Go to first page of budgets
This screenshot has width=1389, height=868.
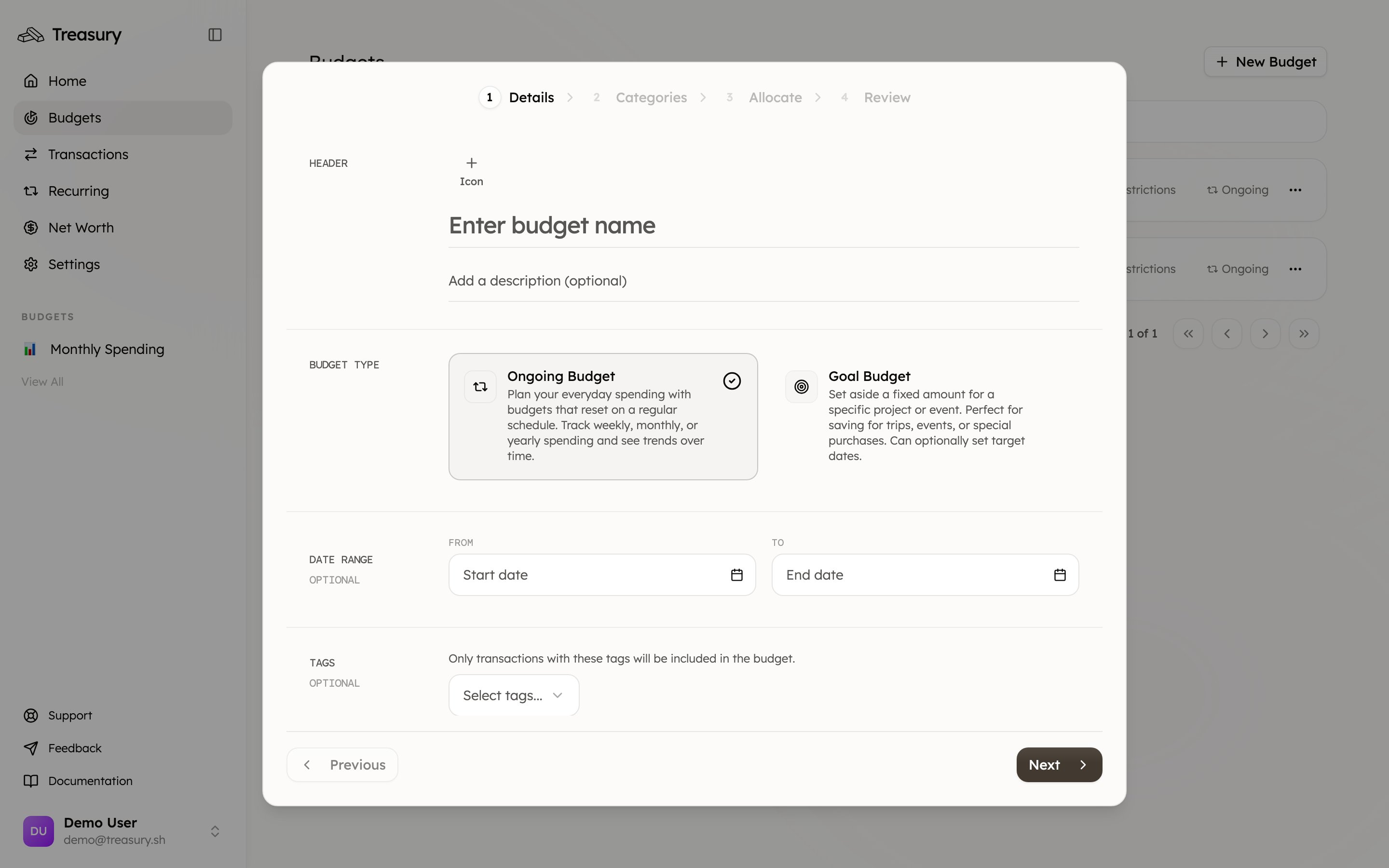coord(1188,334)
